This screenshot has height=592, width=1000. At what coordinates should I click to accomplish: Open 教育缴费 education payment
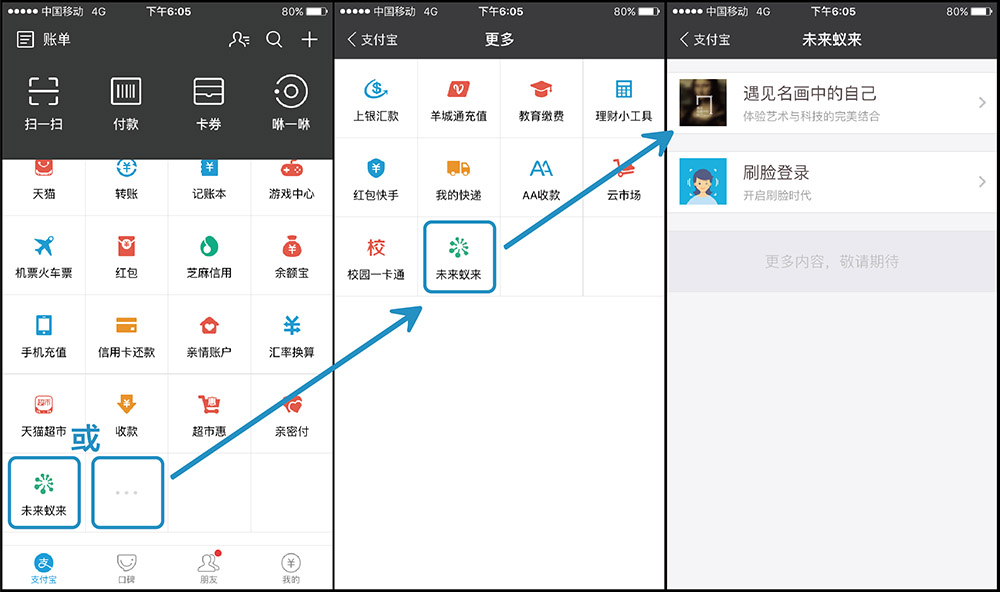[541, 100]
